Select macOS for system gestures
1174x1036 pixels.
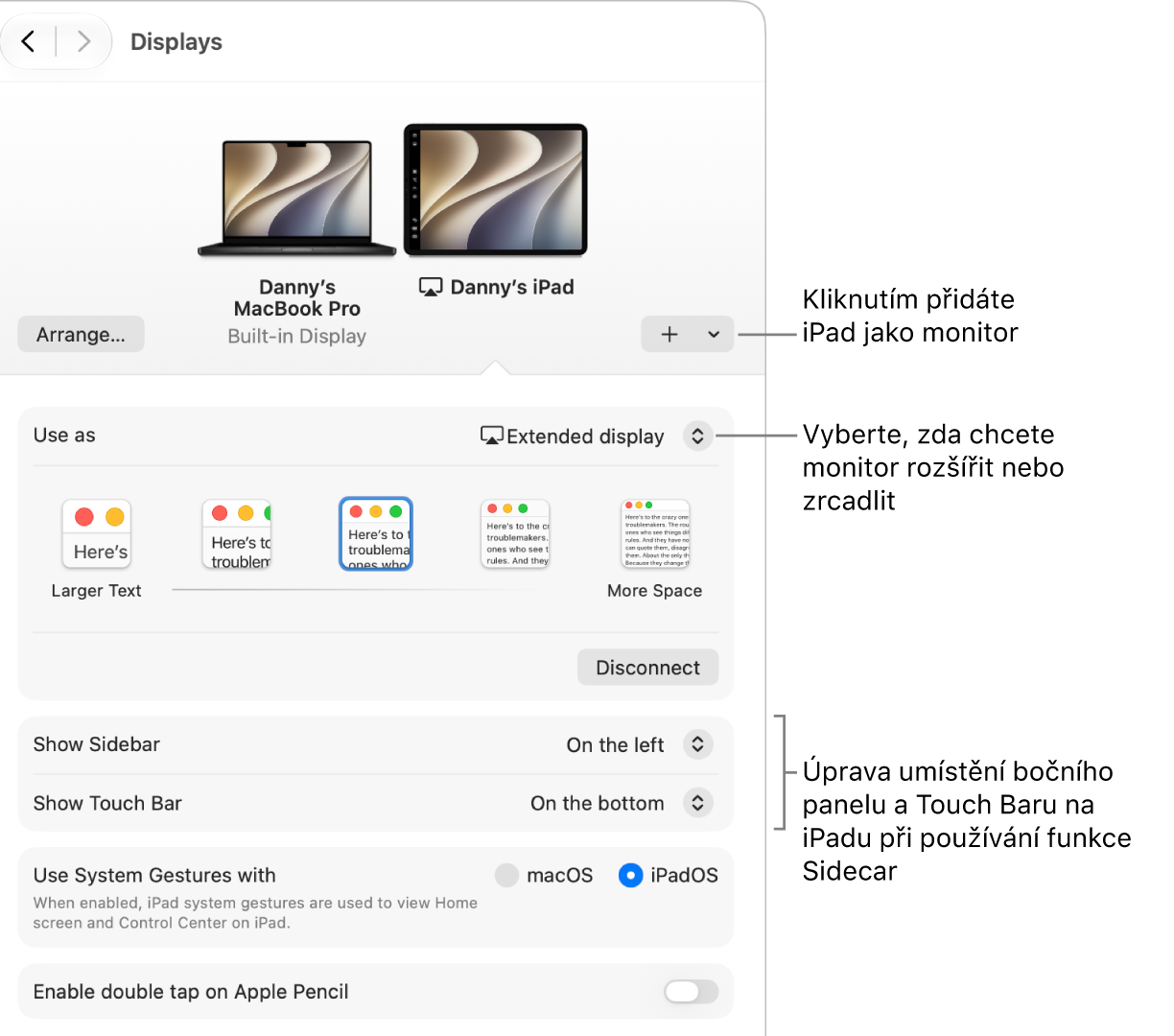pyautogui.click(x=506, y=875)
